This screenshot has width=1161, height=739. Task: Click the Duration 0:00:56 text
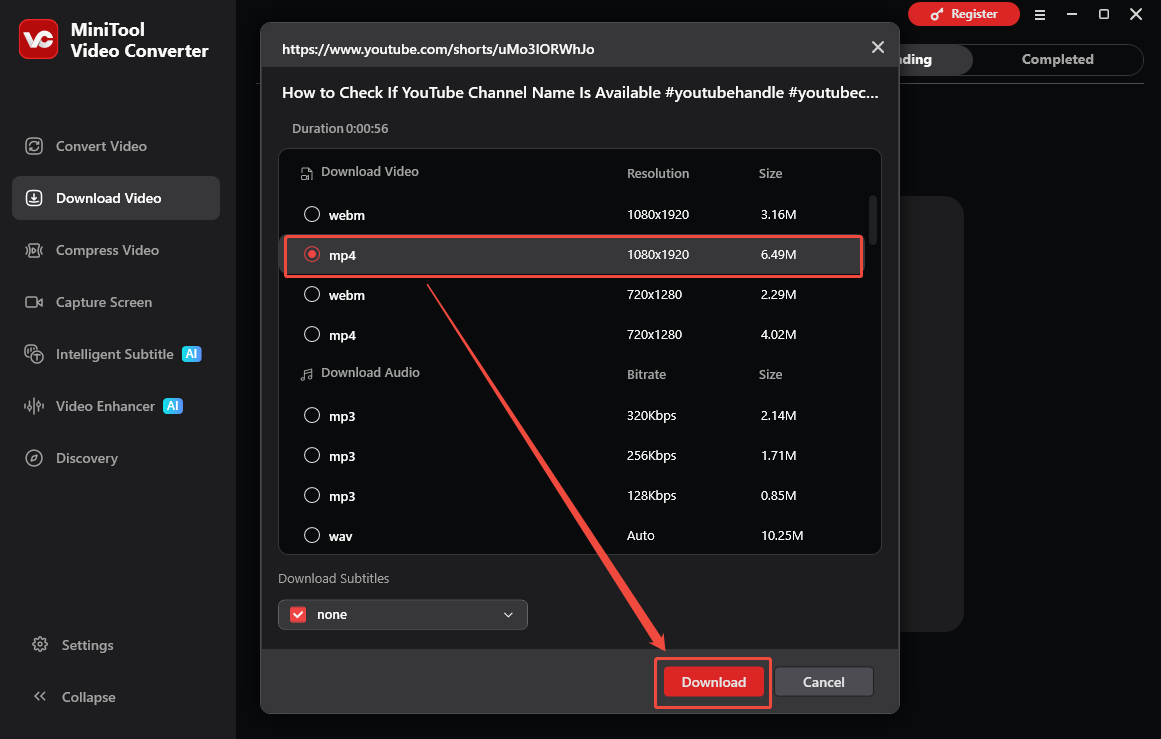(340, 128)
